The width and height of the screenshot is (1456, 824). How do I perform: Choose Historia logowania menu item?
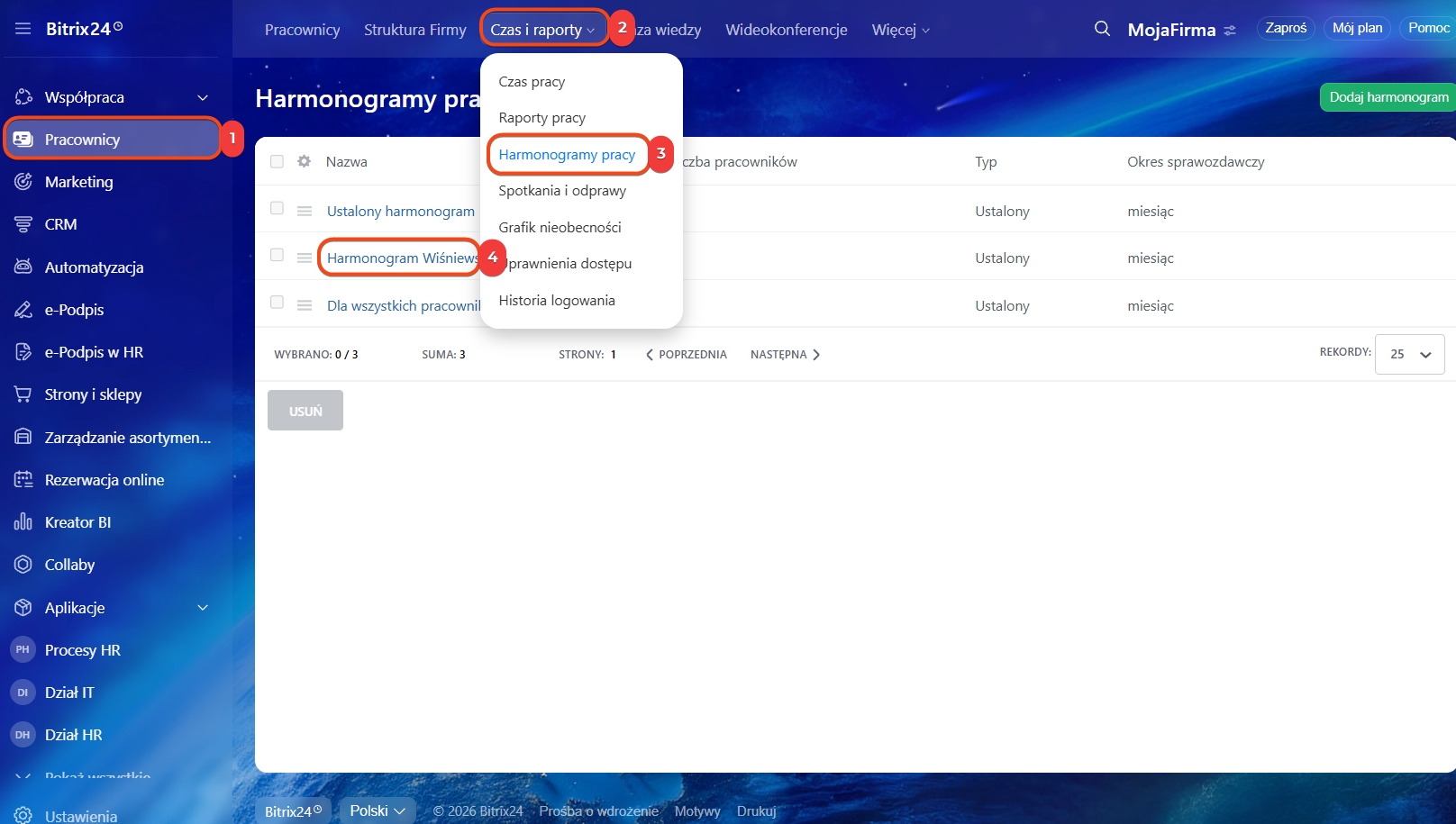coord(557,300)
